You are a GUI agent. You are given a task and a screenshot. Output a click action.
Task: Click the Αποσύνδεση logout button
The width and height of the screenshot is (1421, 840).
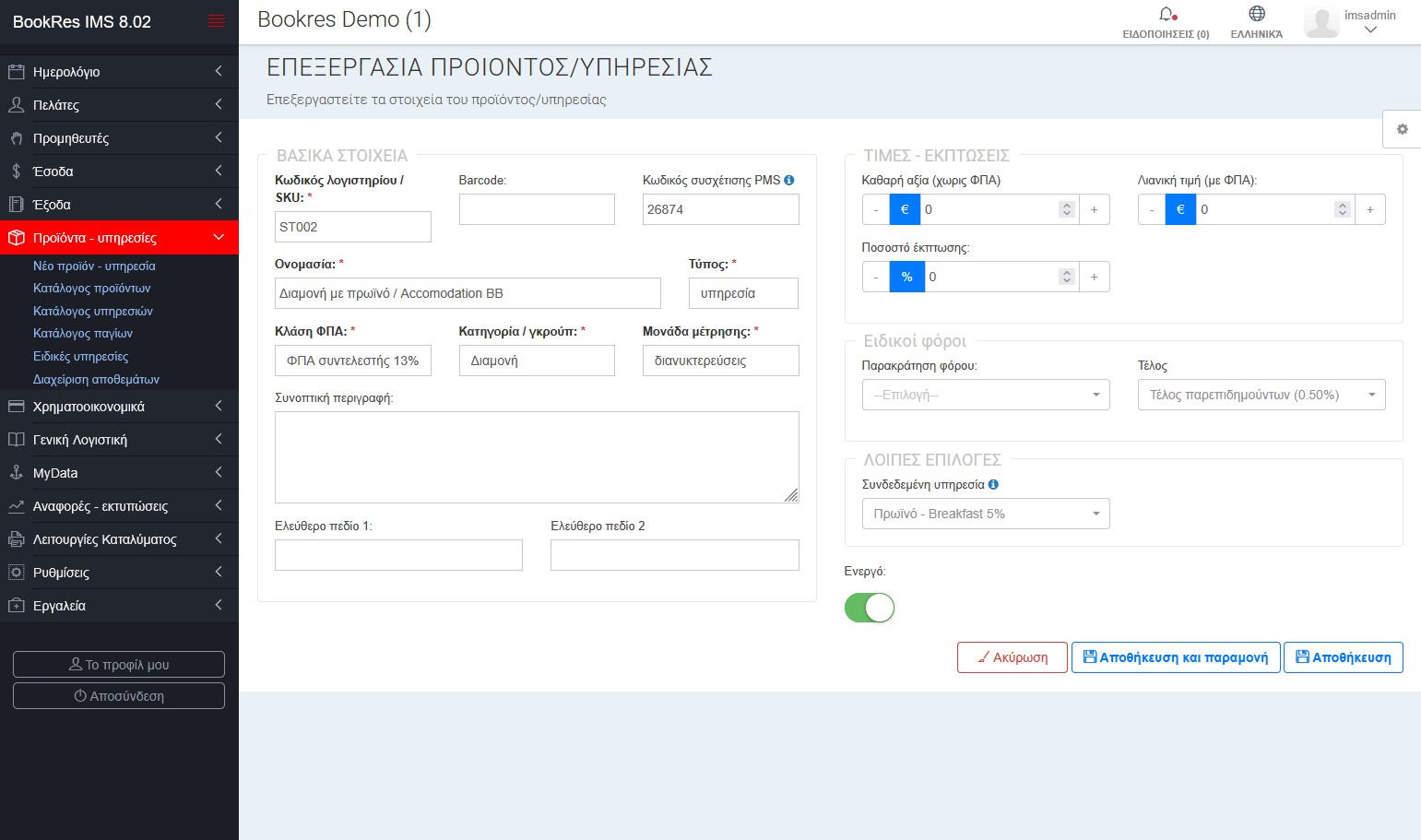(119, 696)
